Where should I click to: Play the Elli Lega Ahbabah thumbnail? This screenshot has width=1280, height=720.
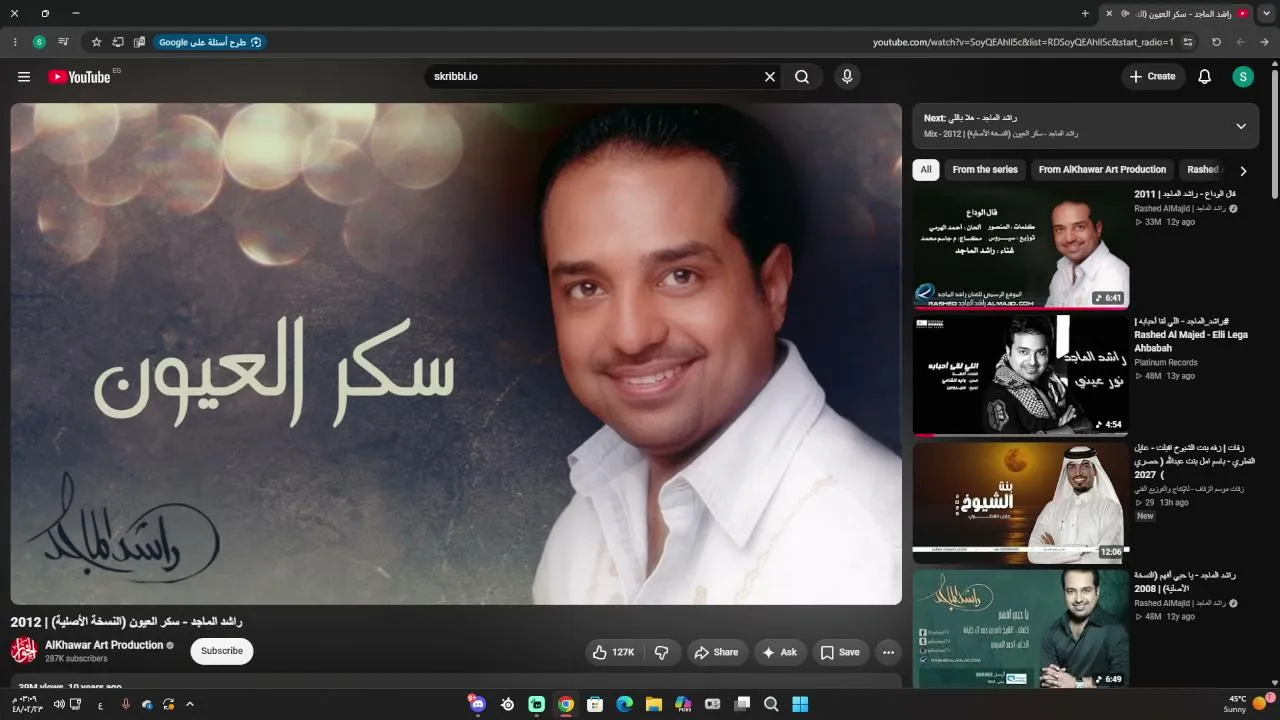(x=1021, y=375)
